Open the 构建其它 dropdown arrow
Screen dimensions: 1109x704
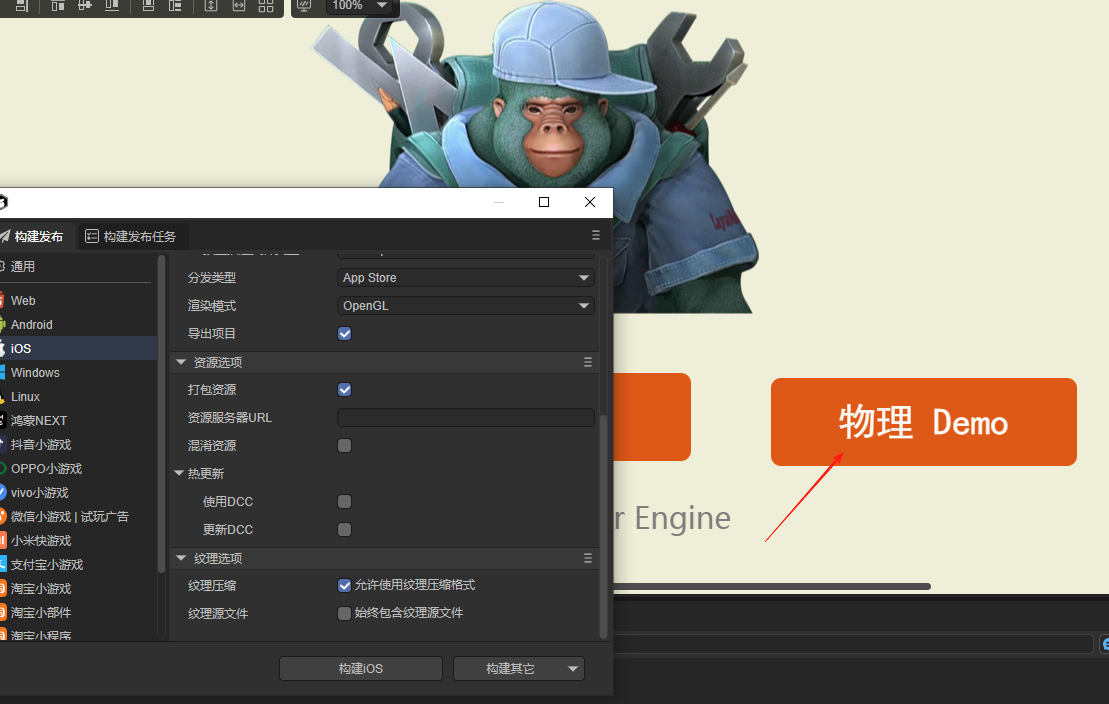click(573, 669)
